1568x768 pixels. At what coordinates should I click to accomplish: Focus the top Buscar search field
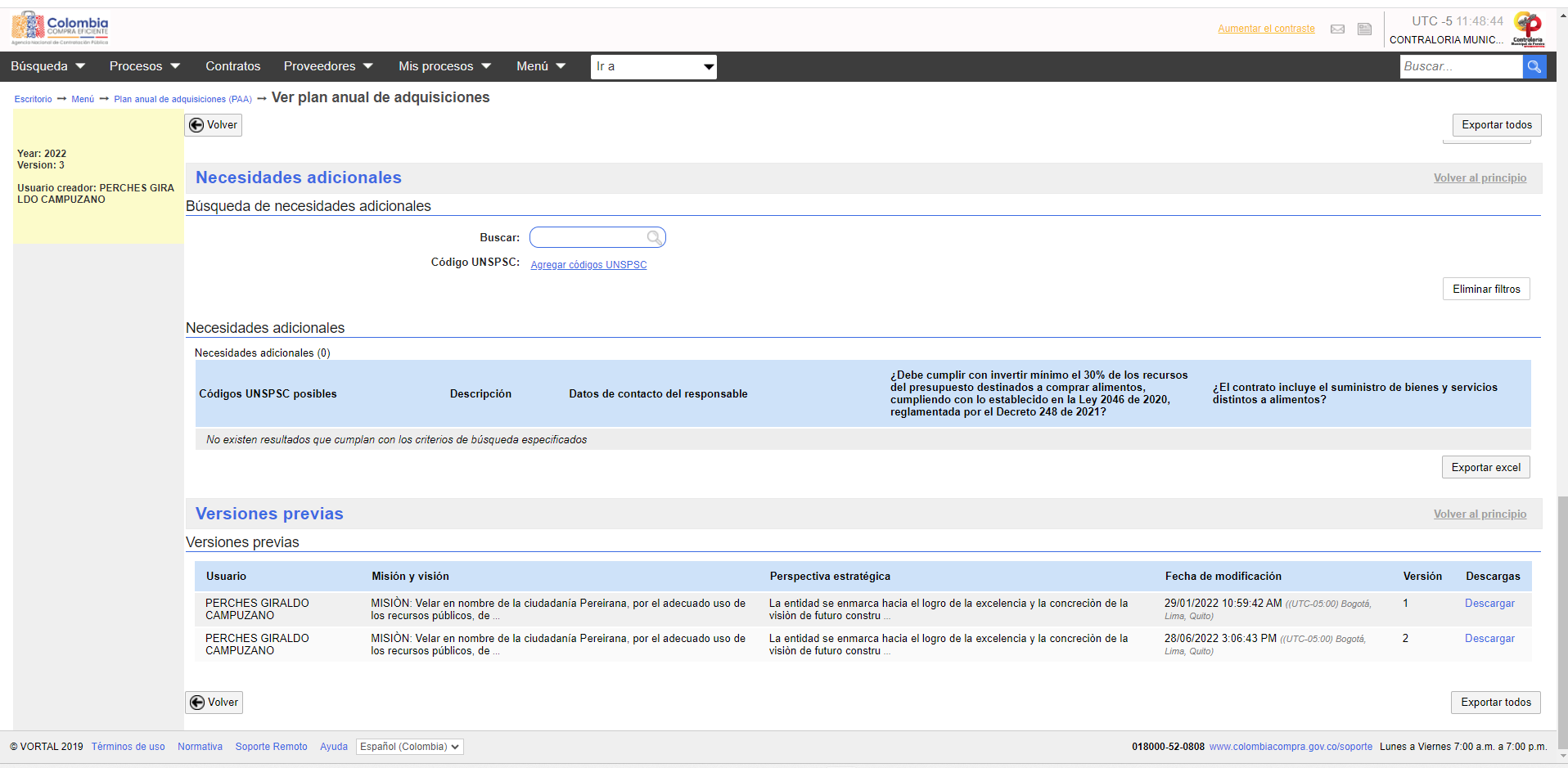(1461, 66)
